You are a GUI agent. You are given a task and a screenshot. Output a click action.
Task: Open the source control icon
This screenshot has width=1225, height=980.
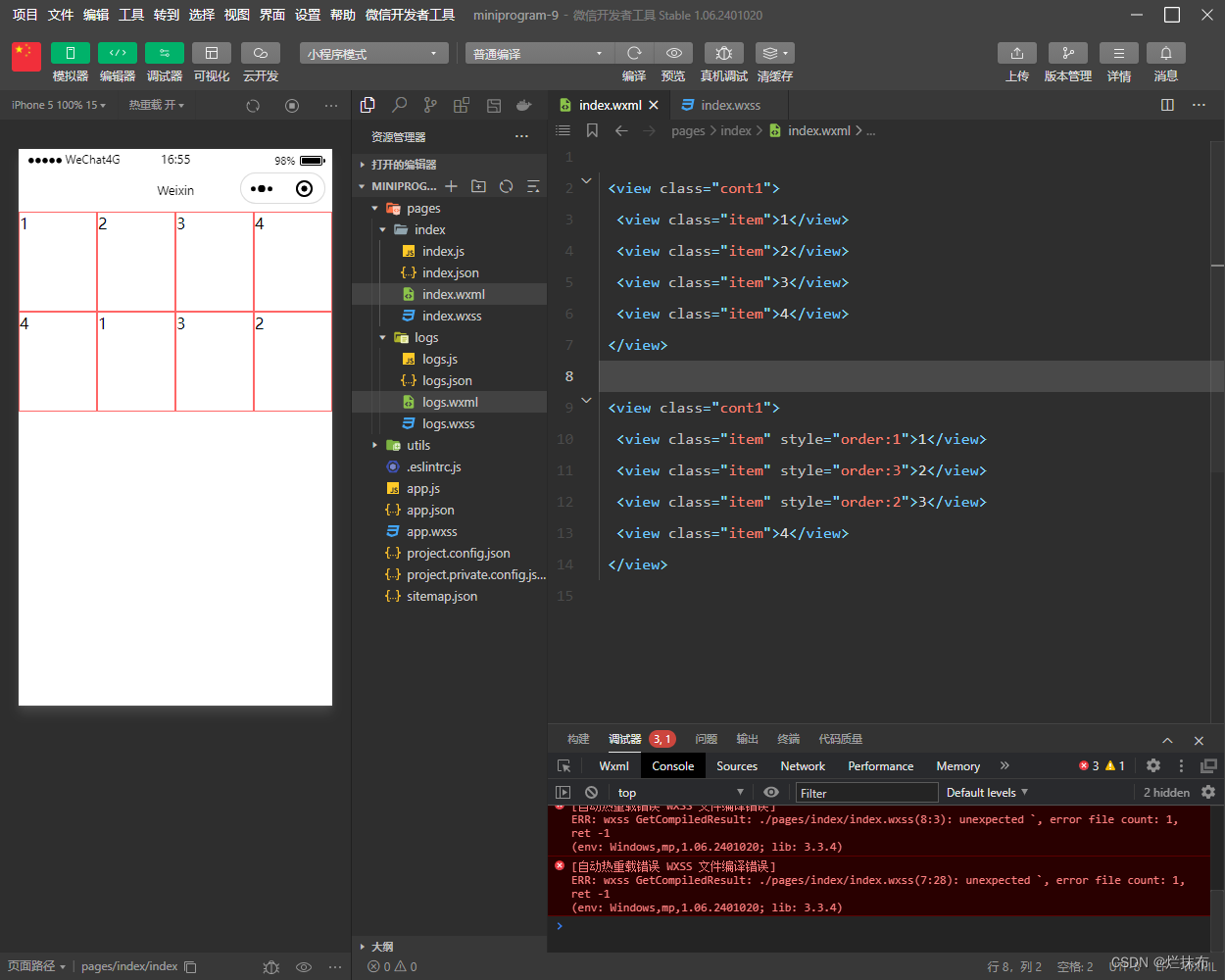(430, 105)
